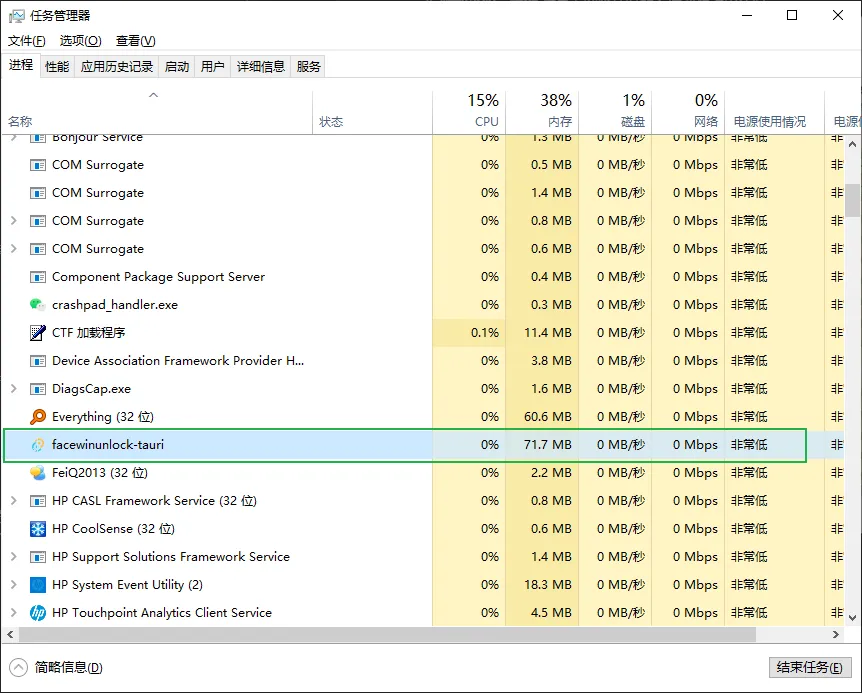Screen dimensions: 862x693
Task: Switch to the 应用历史记录 tab
Action: click(117, 66)
